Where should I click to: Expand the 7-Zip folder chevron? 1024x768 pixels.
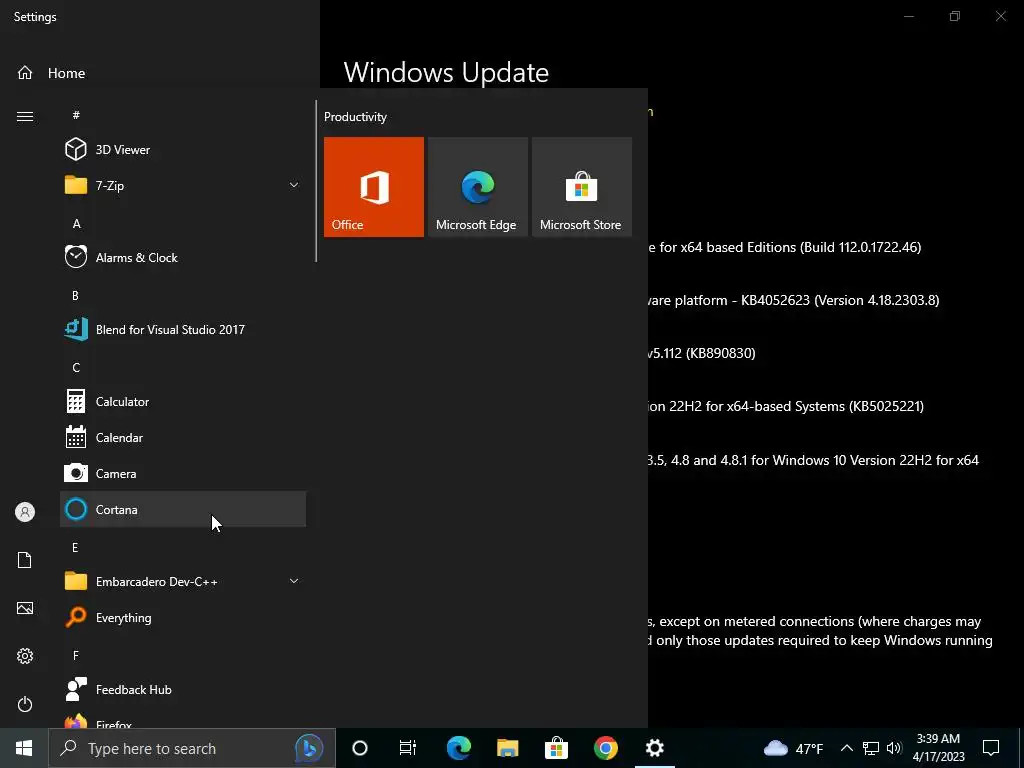point(294,185)
